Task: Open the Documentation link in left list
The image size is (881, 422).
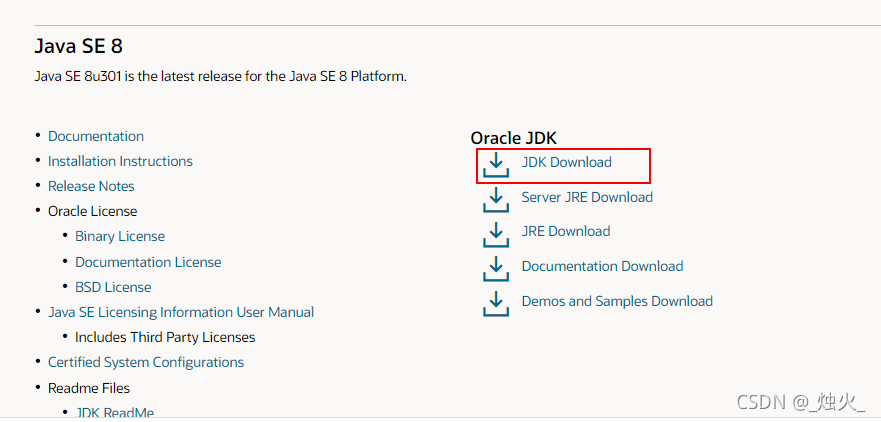Action: (x=96, y=137)
